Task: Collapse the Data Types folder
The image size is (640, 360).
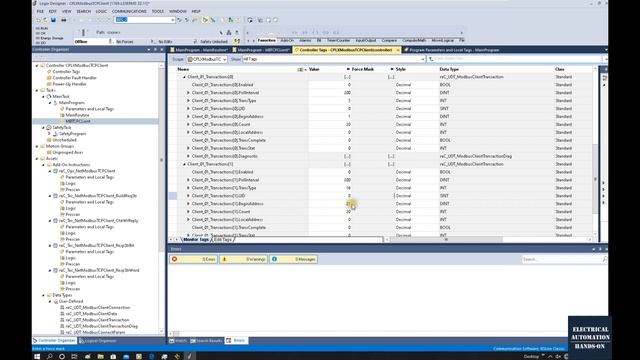Action: [44, 295]
